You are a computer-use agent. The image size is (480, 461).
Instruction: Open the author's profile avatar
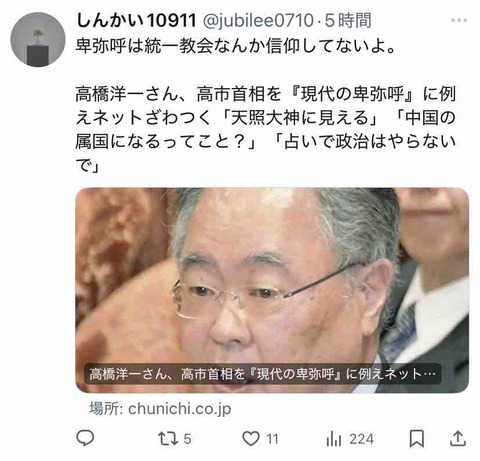click(x=38, y=40)
